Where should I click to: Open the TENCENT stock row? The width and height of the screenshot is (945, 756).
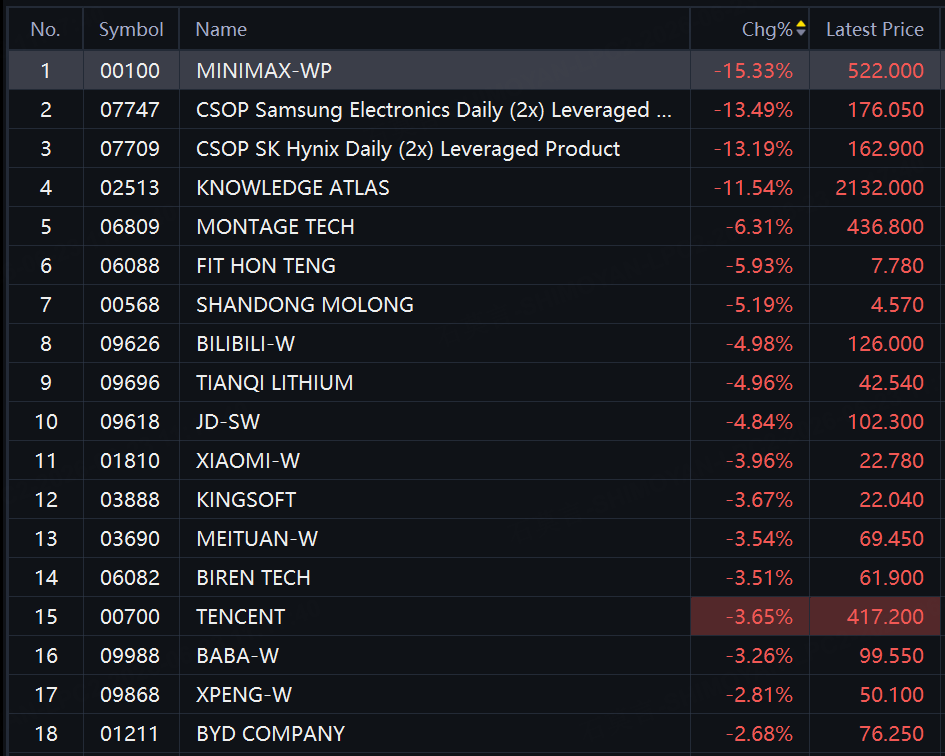pos(474,616)
